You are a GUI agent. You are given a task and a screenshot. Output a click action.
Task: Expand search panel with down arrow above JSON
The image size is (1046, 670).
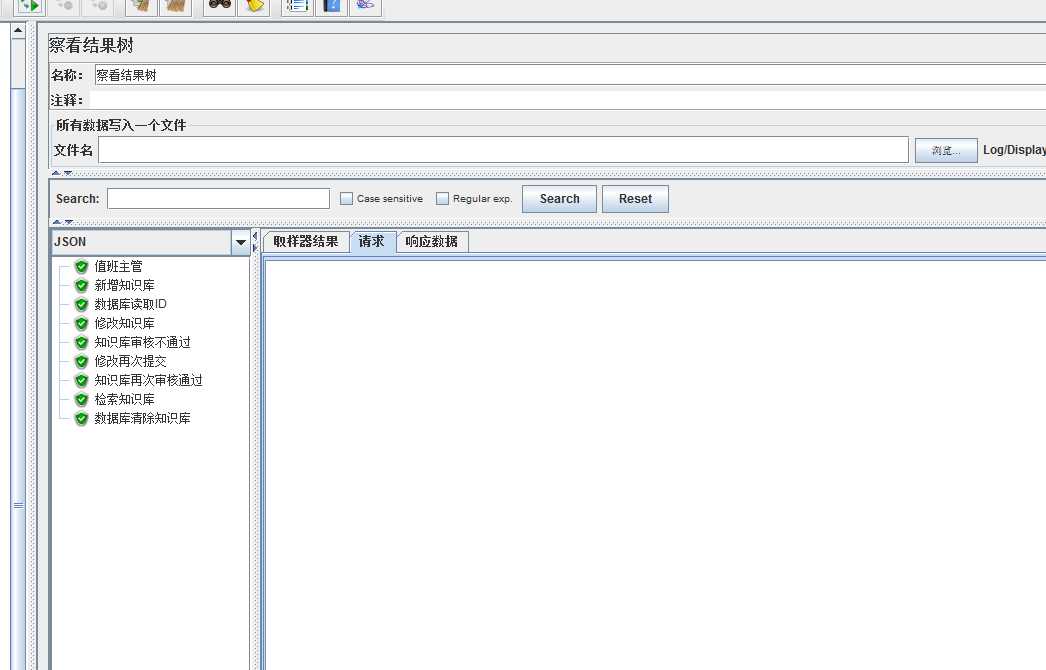coord(68,222)
